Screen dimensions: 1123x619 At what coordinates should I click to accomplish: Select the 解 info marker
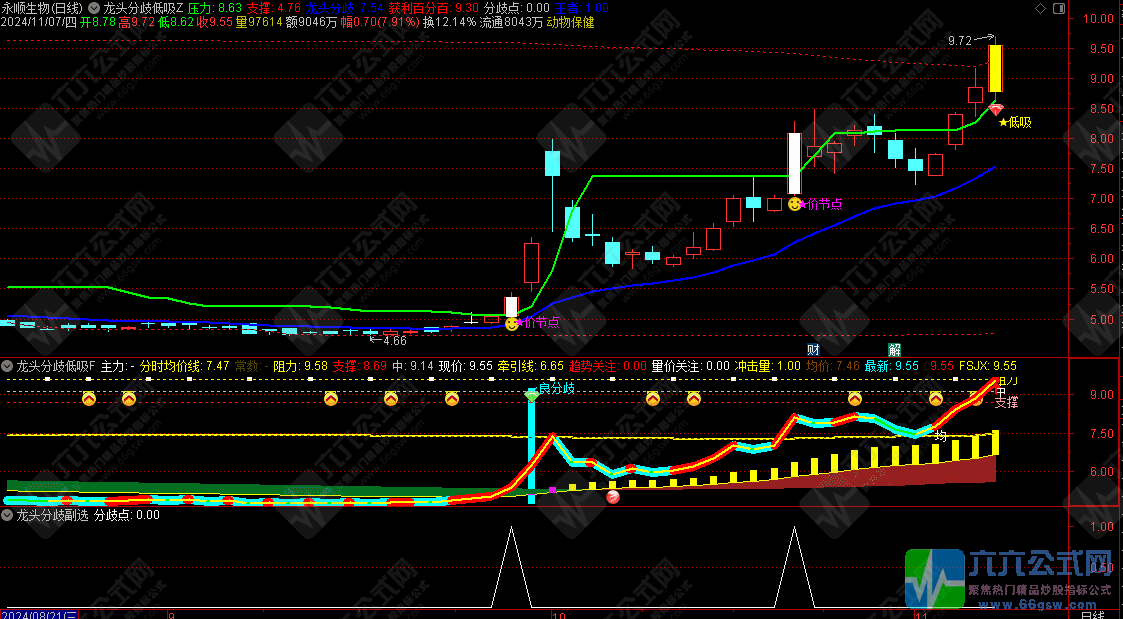(894, 350)
